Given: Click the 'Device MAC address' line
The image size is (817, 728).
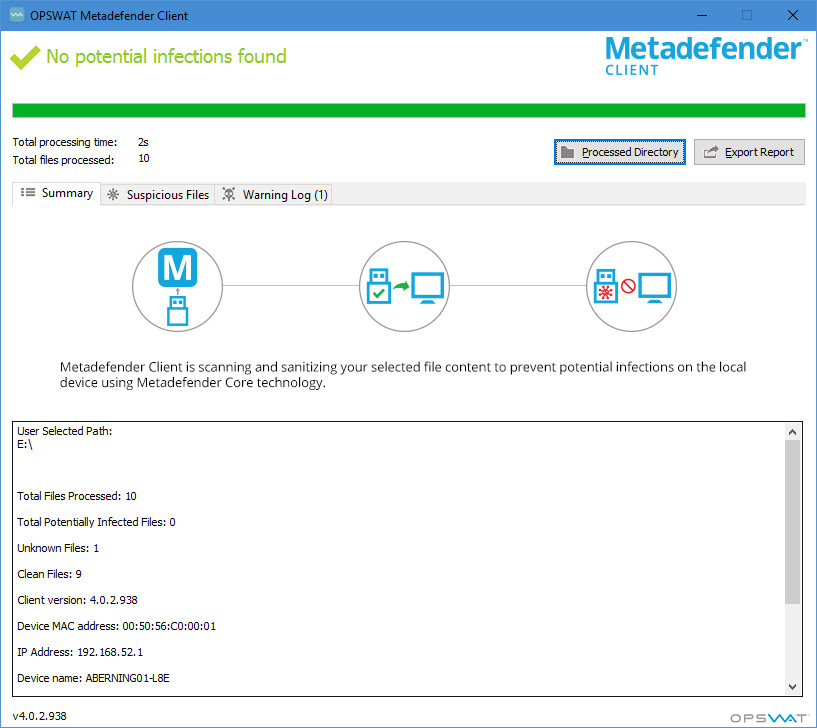Looking at the screenshot, I should coord(116,626).
